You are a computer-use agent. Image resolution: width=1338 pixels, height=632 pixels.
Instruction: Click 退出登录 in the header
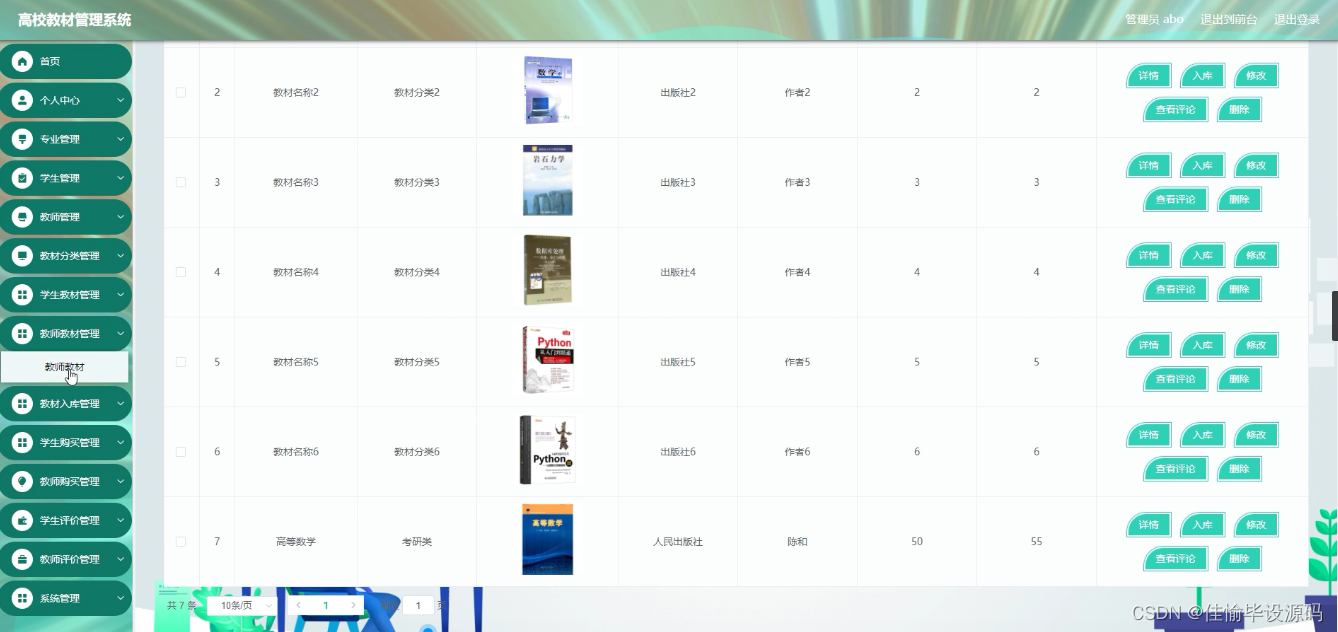[1296, 20]
